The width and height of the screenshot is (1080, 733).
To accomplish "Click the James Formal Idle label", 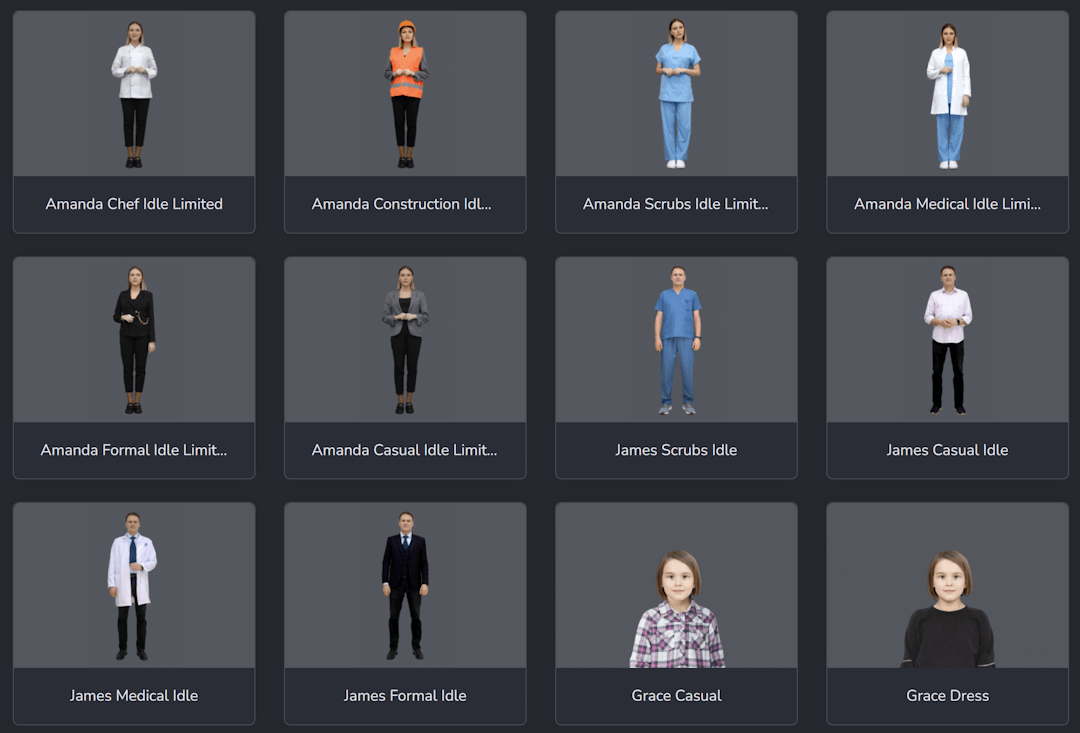I will tap(405, 696).
